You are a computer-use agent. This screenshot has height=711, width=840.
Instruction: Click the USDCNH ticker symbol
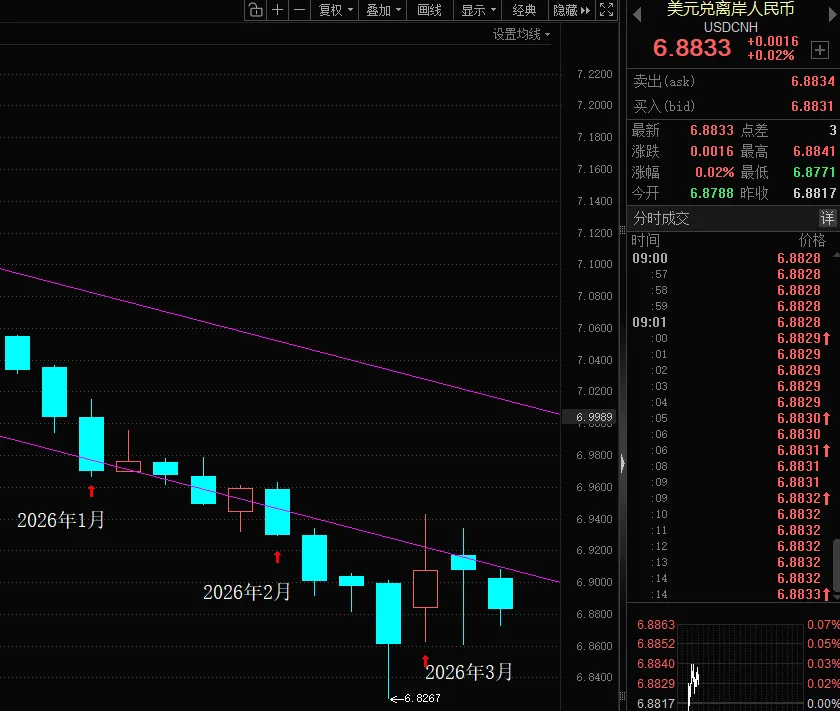[731, 27]
